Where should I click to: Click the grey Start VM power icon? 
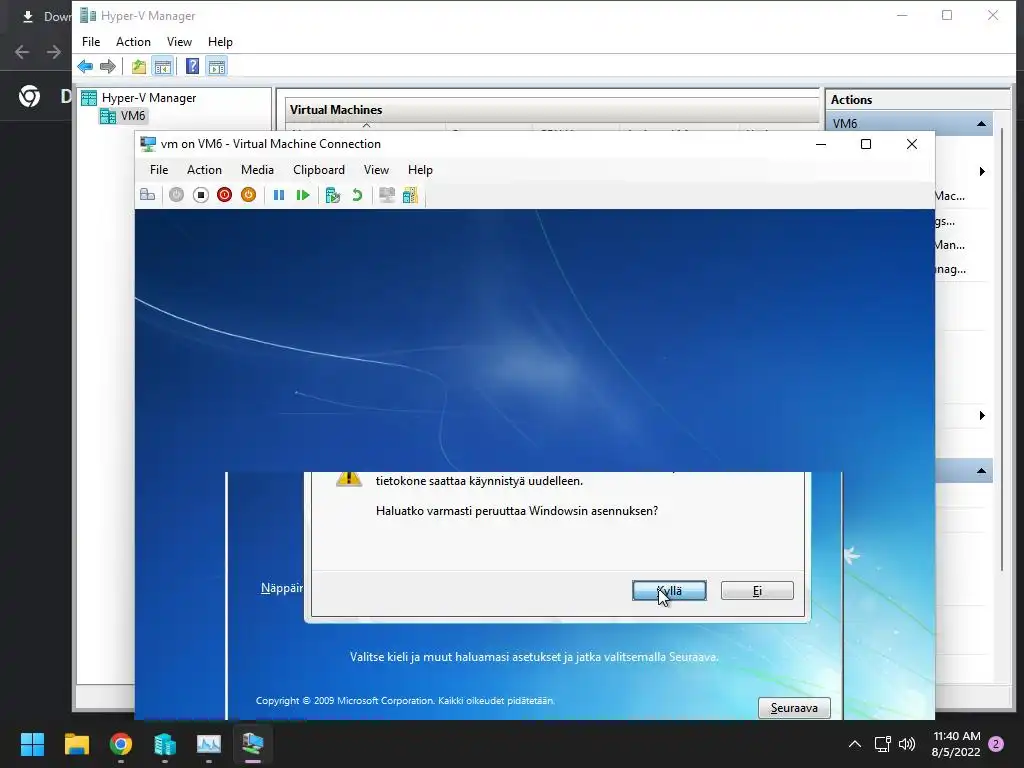coord(176,195)
